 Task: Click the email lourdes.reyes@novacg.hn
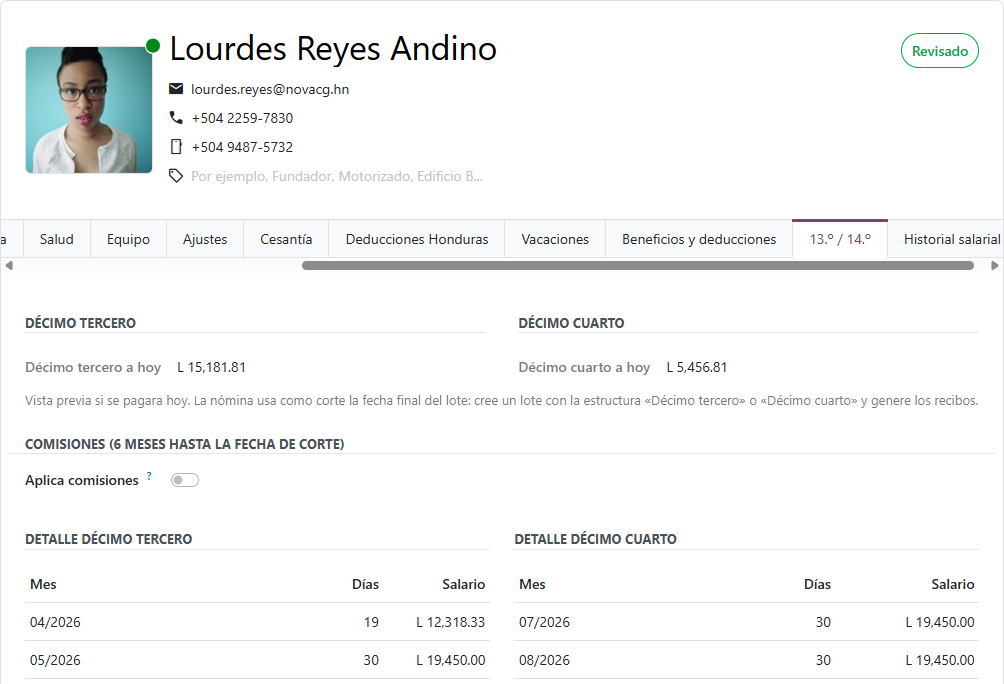[270, 89]
